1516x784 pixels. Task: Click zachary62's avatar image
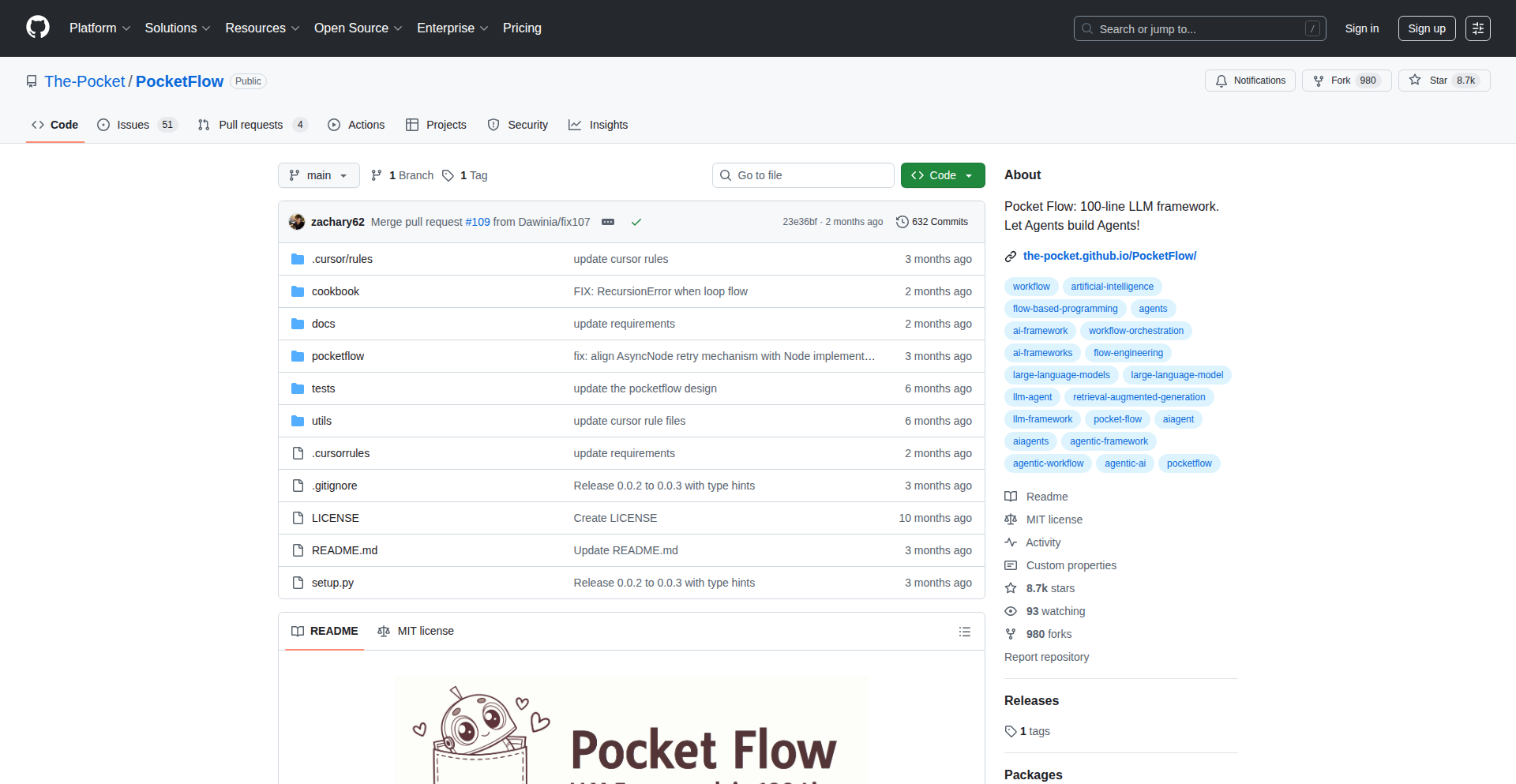297,222
